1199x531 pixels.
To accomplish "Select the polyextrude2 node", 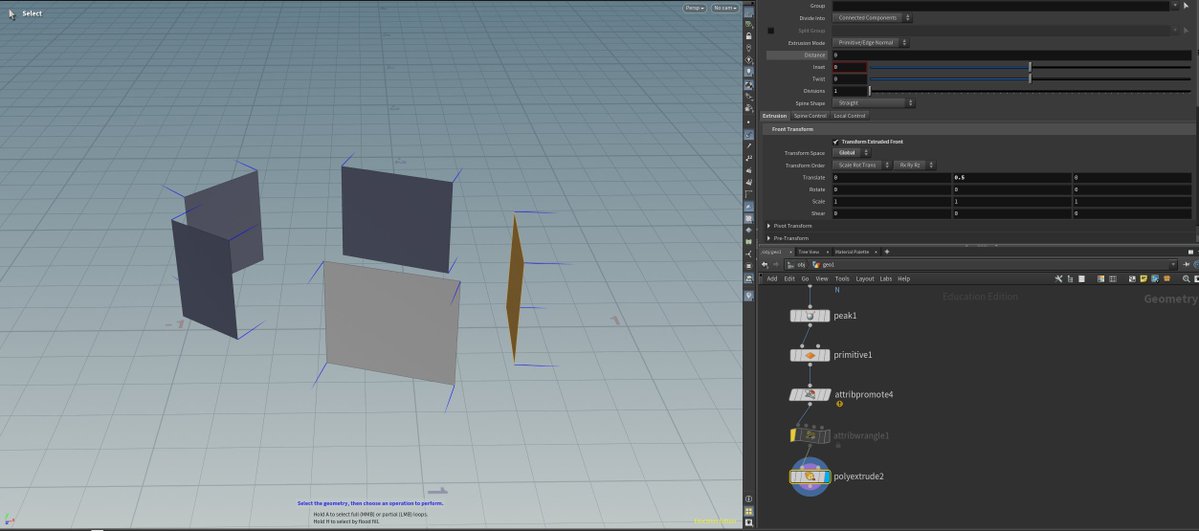I will tap(810, 477).
